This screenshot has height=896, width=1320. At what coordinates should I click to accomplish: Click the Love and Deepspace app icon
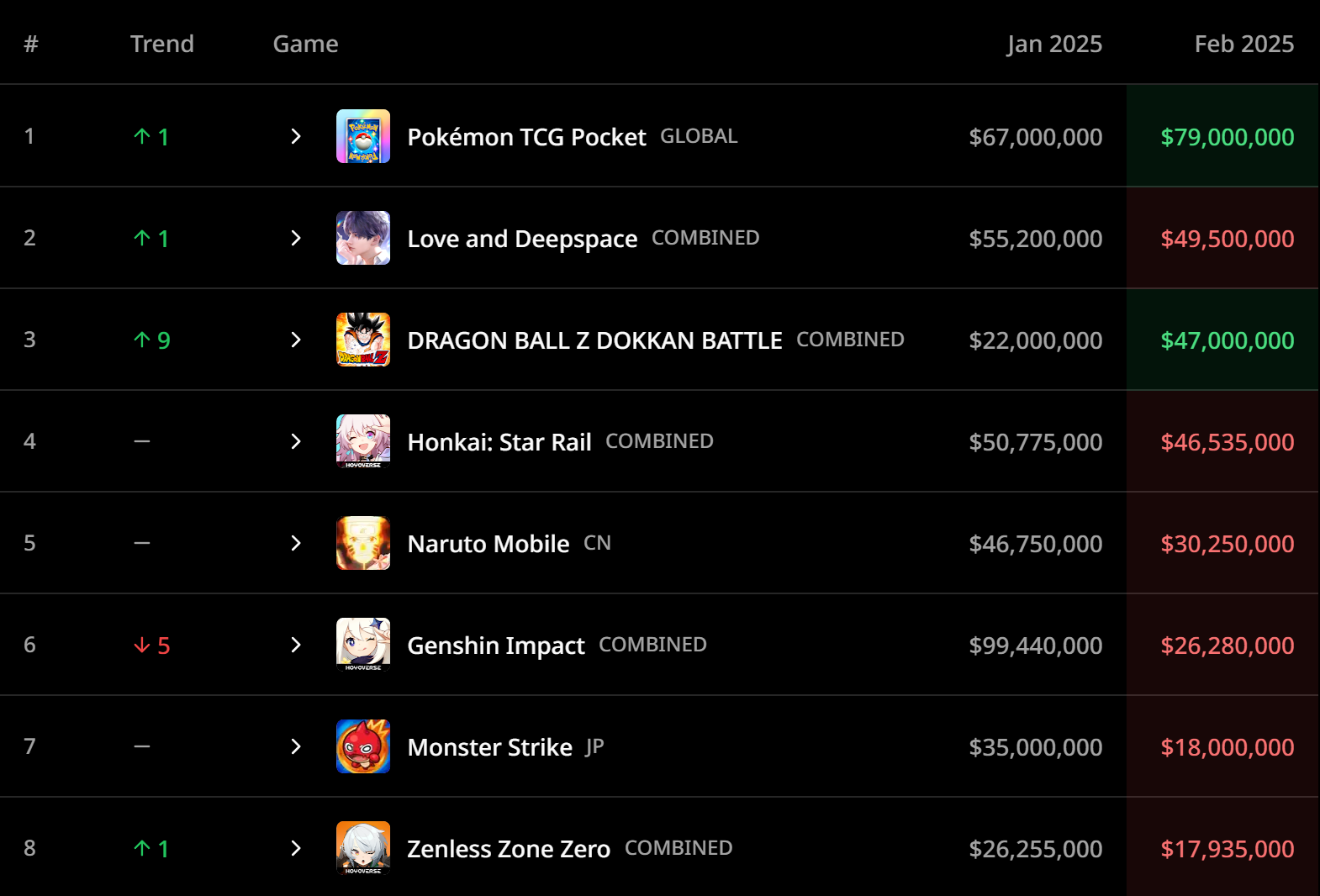(363, 238)
